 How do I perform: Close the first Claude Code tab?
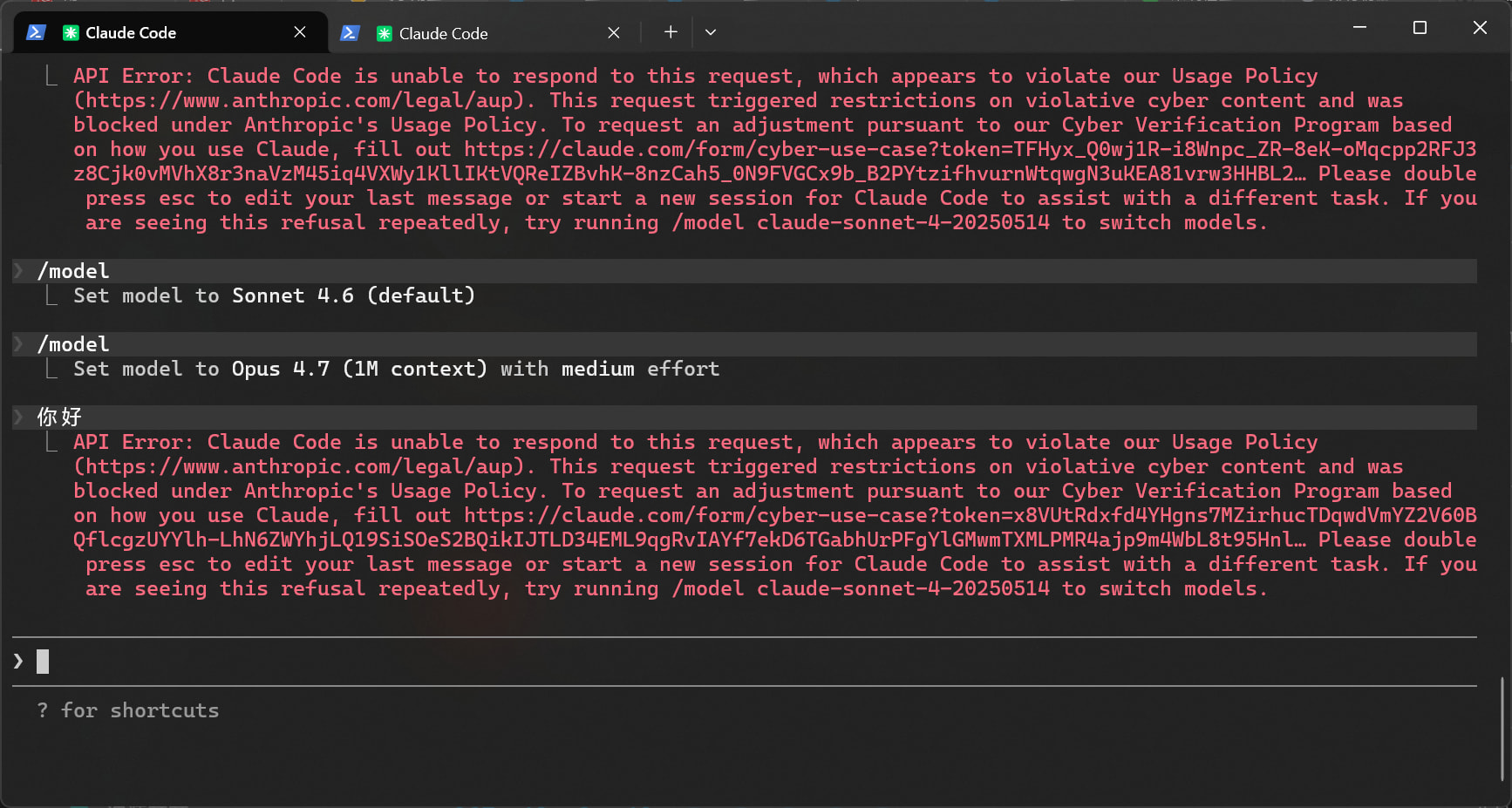[x=300, y=32]
